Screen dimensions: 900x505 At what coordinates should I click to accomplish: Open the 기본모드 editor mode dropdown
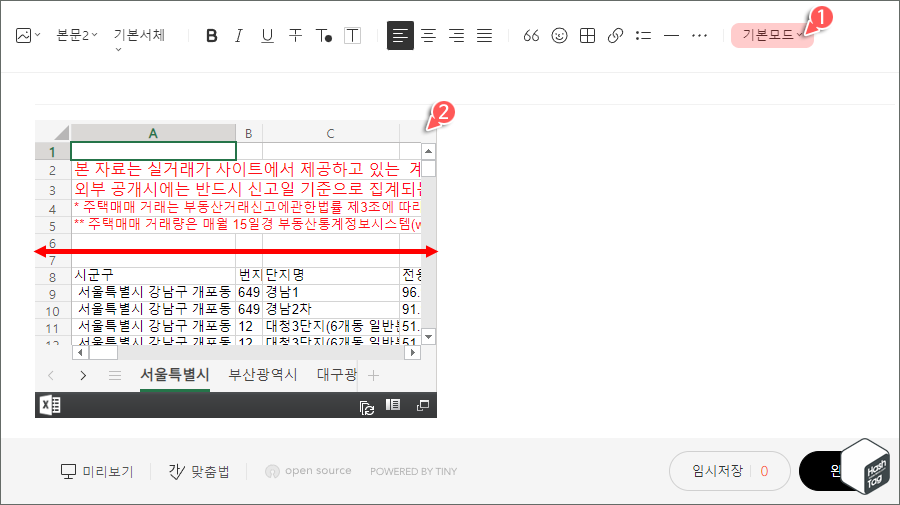[x=772, y=35]
